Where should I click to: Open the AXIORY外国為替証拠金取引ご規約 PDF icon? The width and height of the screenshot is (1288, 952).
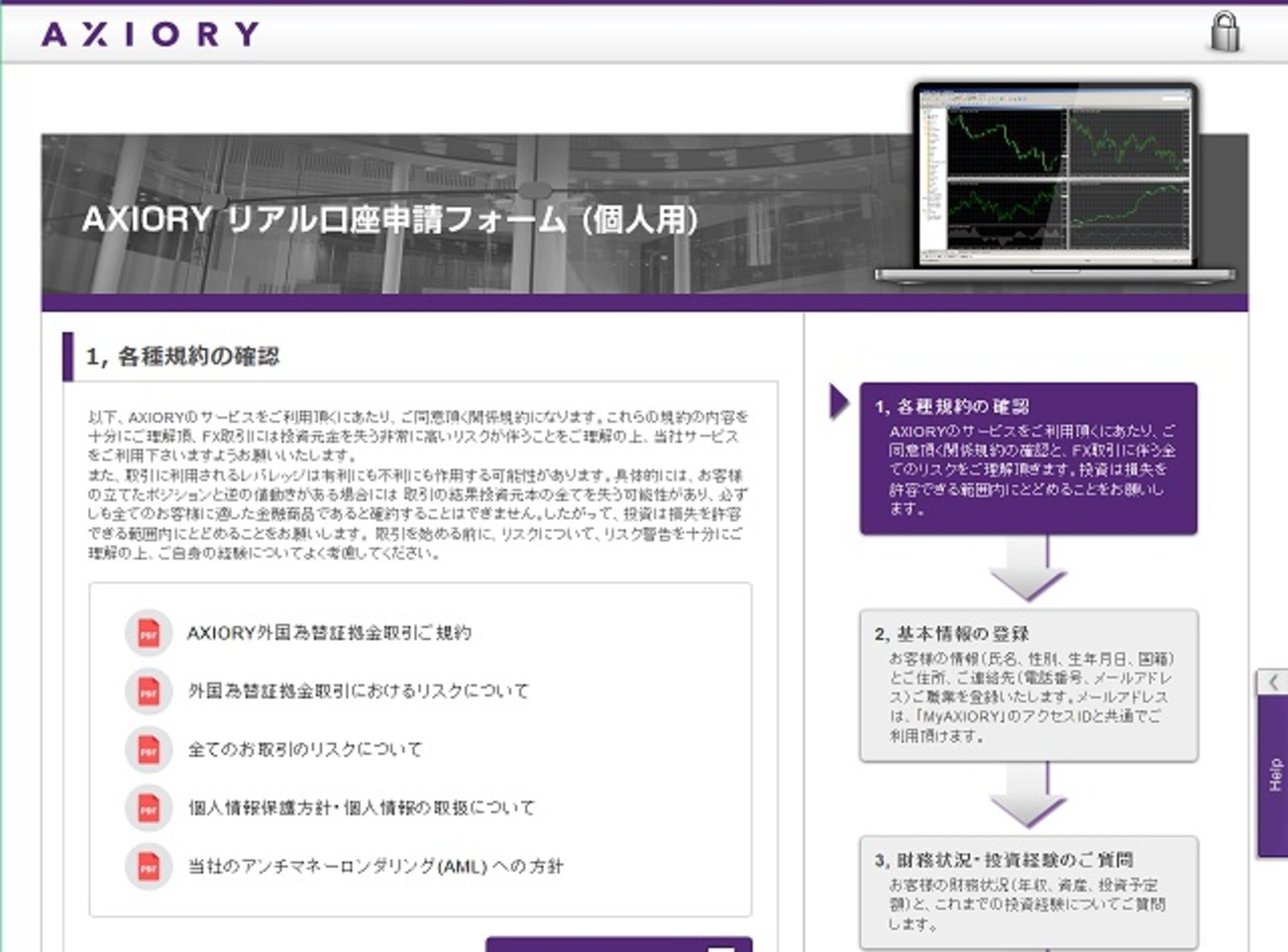pyautogui.click(x=148, y=633)
